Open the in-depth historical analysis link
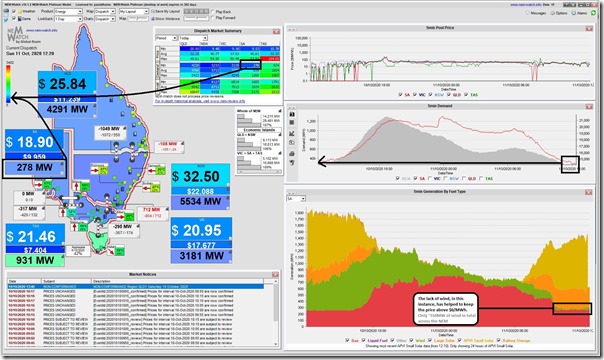 point(200,101)
